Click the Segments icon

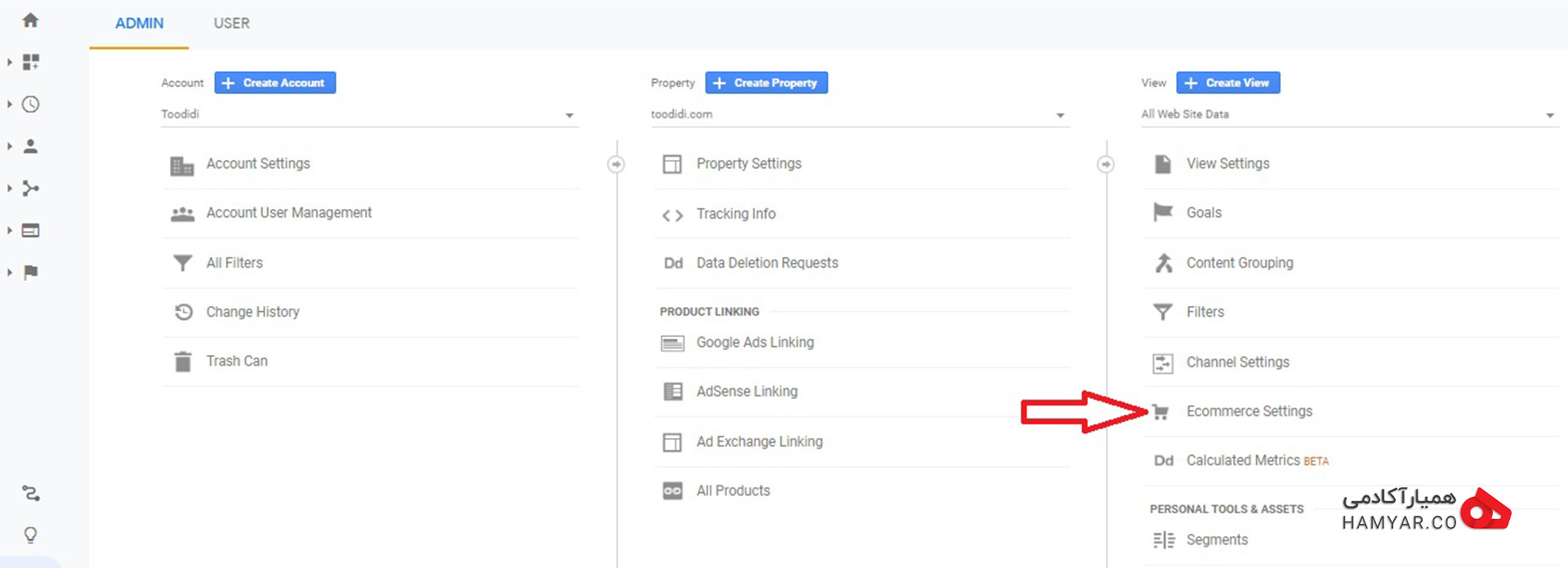point(1164,540)
